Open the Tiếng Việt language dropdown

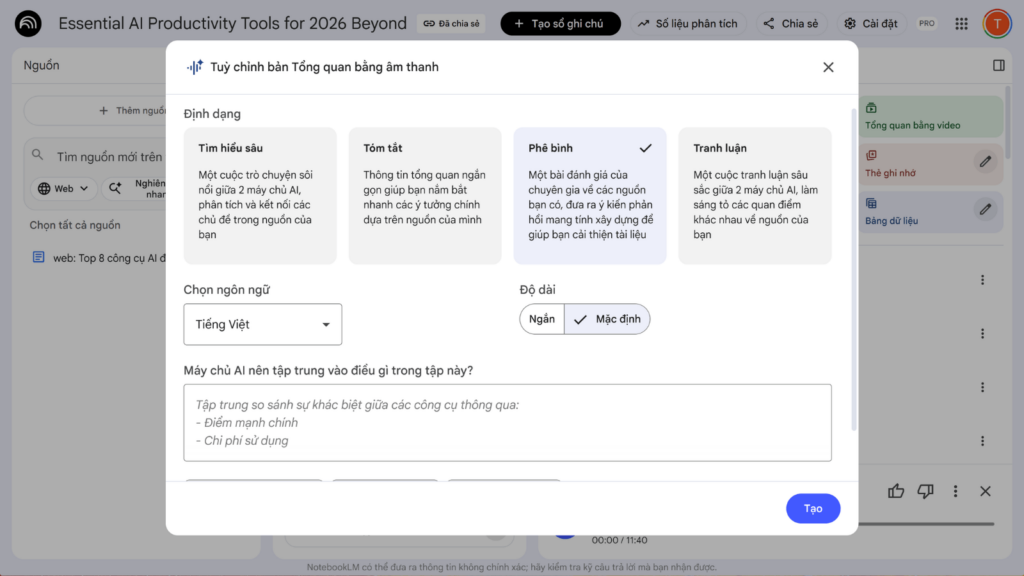(263, 325)
